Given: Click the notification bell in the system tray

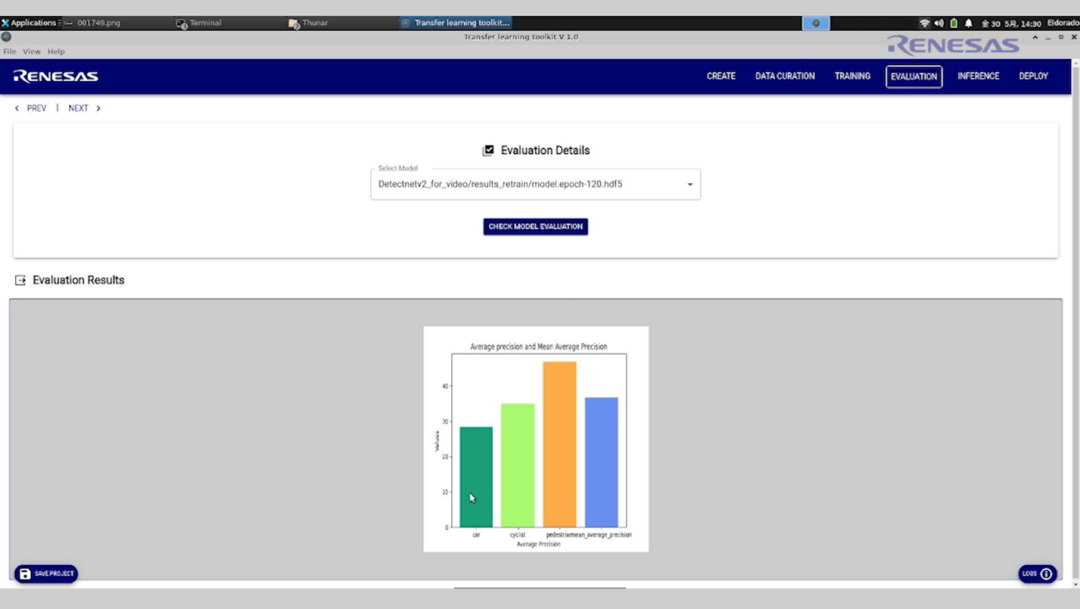Looking at the screenshot, I should (x=968, y=23).
